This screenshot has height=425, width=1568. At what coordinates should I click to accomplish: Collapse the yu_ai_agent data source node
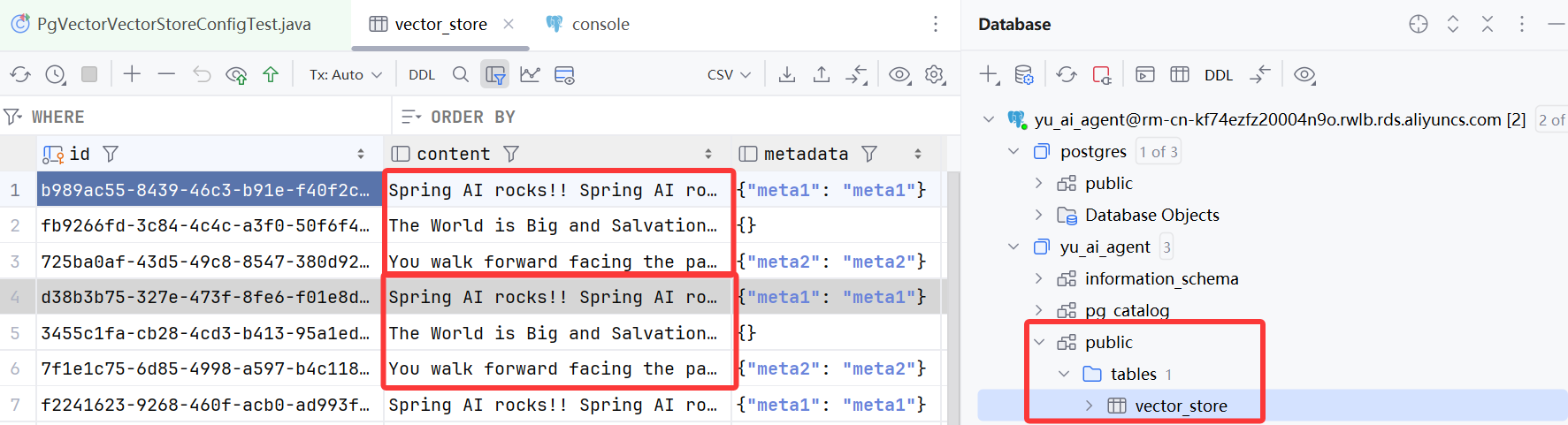coord(989,119)
